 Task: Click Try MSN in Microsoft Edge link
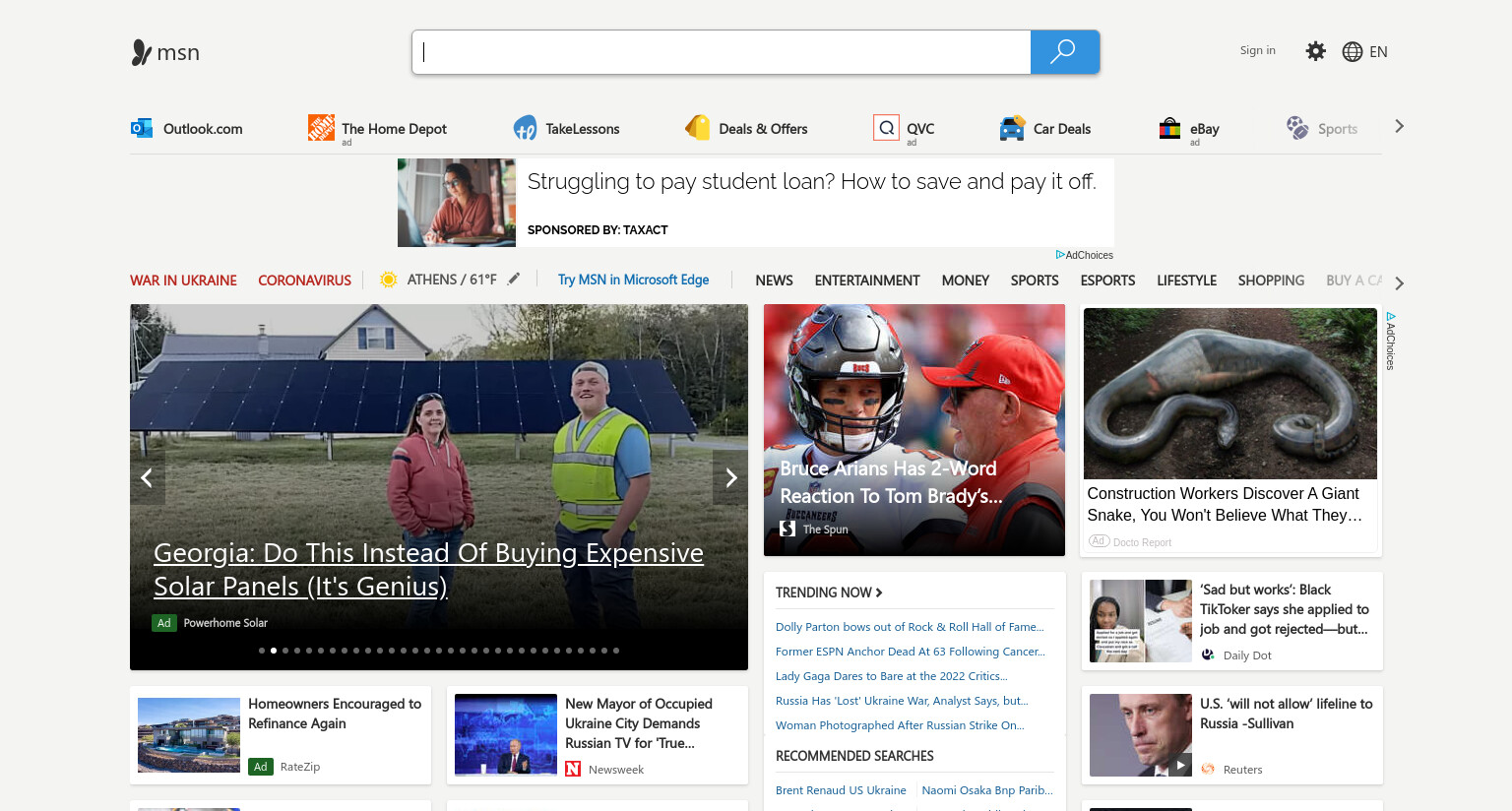click(633, 280)
